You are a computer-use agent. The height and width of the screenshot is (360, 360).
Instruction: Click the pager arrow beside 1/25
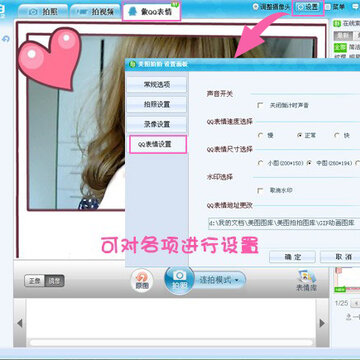[x=356, y=303]
